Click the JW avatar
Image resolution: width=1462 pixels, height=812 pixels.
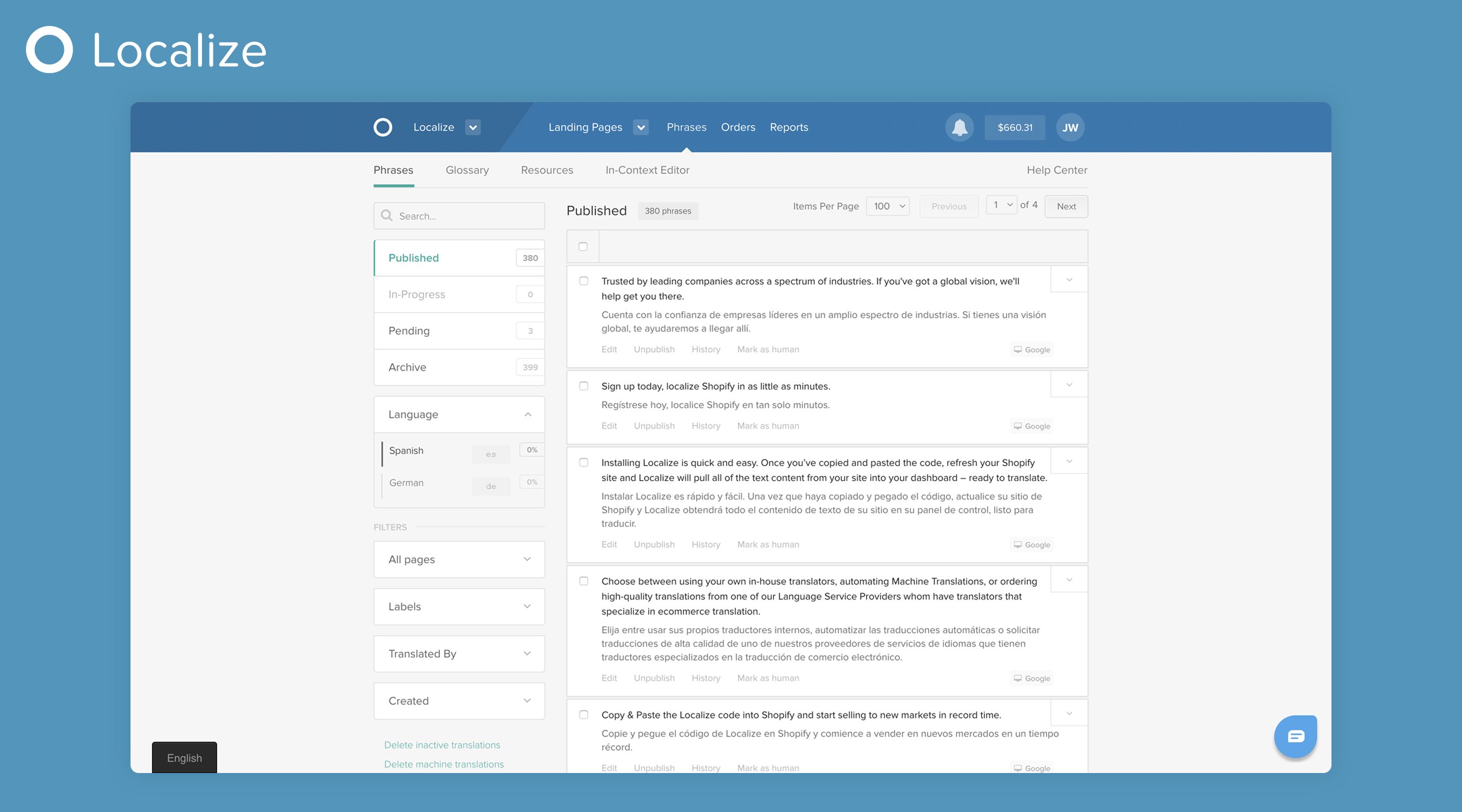pos(1071,127)
